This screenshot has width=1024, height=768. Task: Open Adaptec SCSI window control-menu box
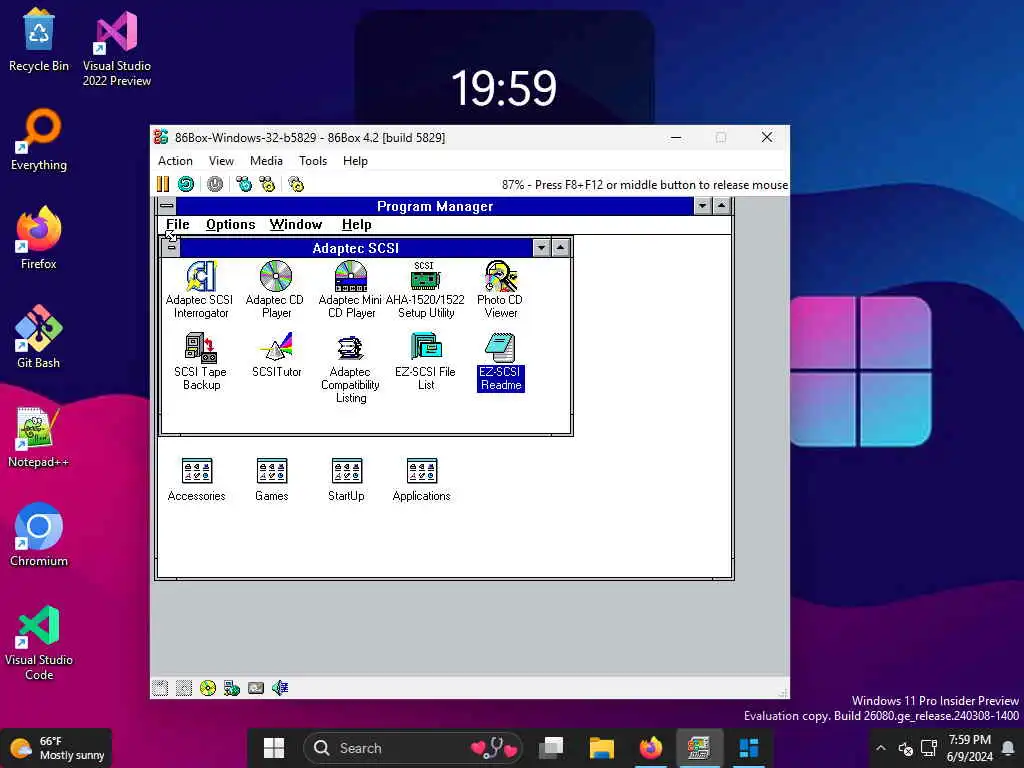tap(171, 248)
